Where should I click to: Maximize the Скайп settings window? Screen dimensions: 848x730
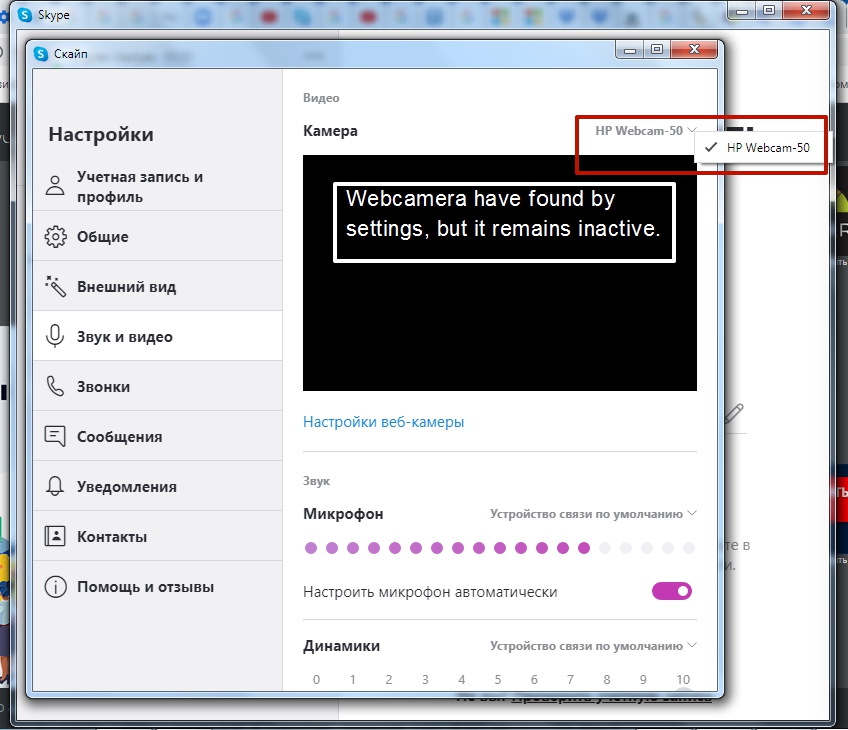tap(657, 50)
